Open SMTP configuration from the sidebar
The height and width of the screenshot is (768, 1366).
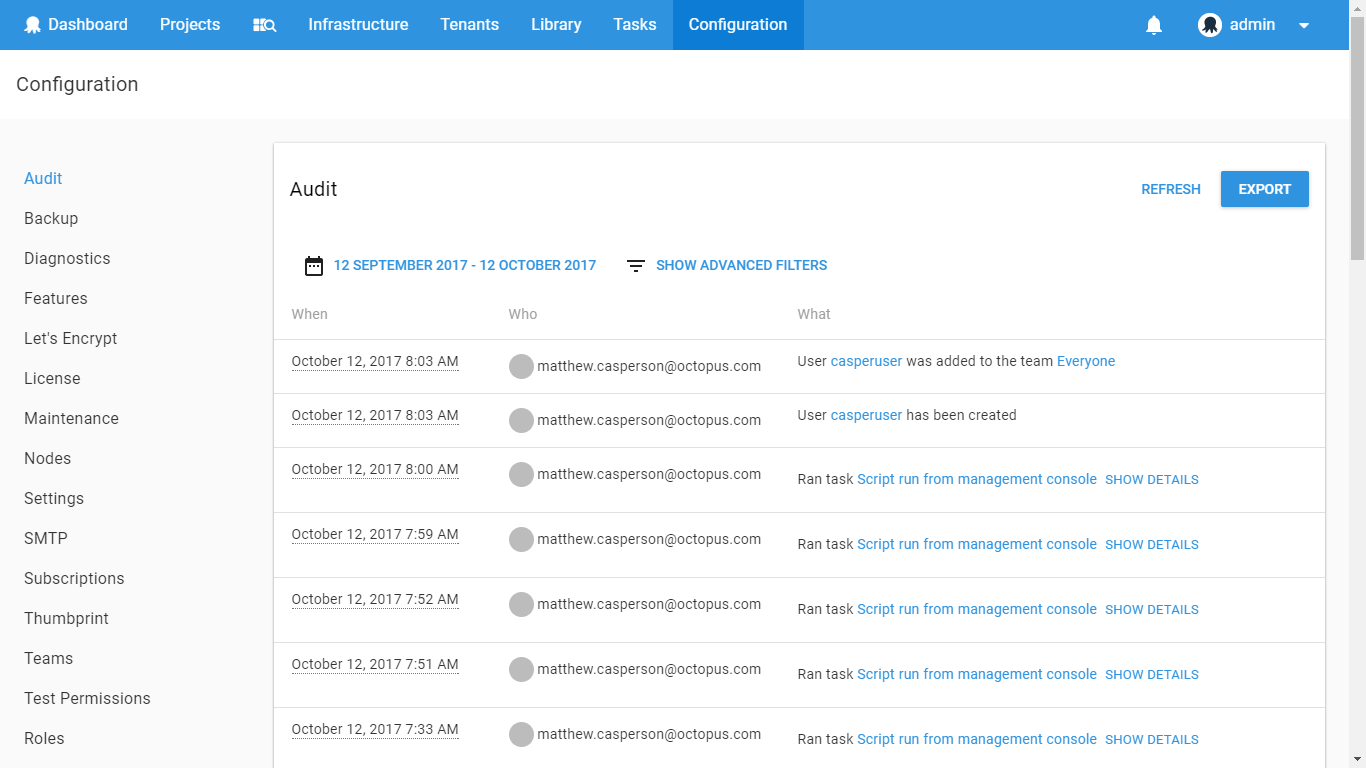[x=45, y=538]
